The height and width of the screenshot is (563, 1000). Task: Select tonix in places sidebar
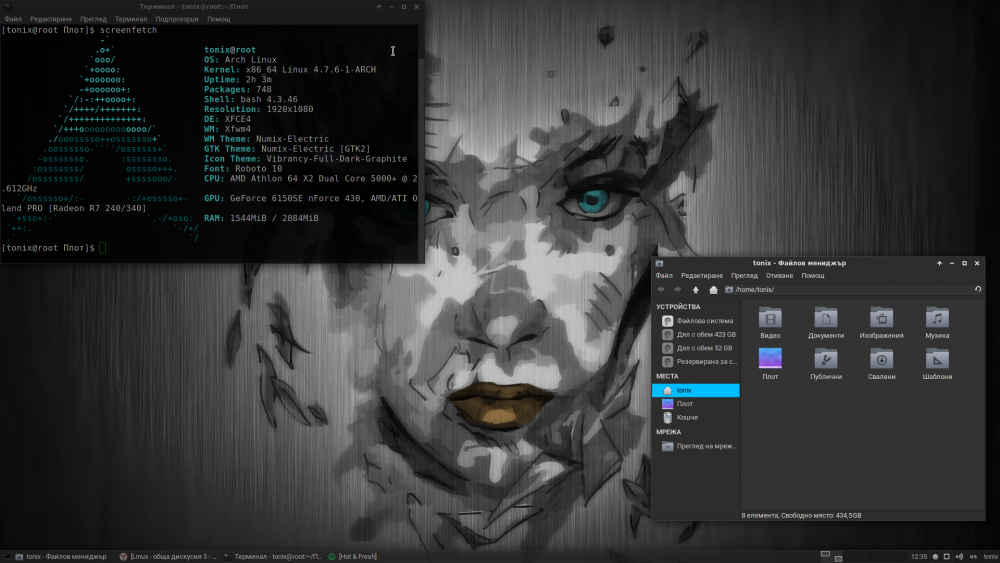point(696,390)
